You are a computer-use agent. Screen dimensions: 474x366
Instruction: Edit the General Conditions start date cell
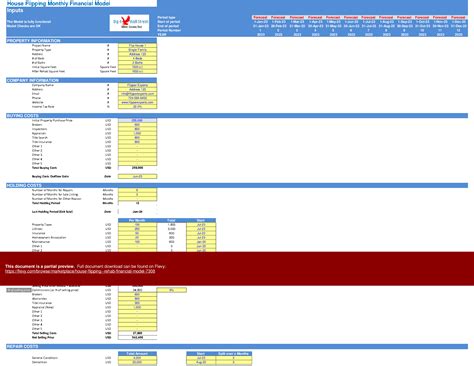click(x=201, y=358)
